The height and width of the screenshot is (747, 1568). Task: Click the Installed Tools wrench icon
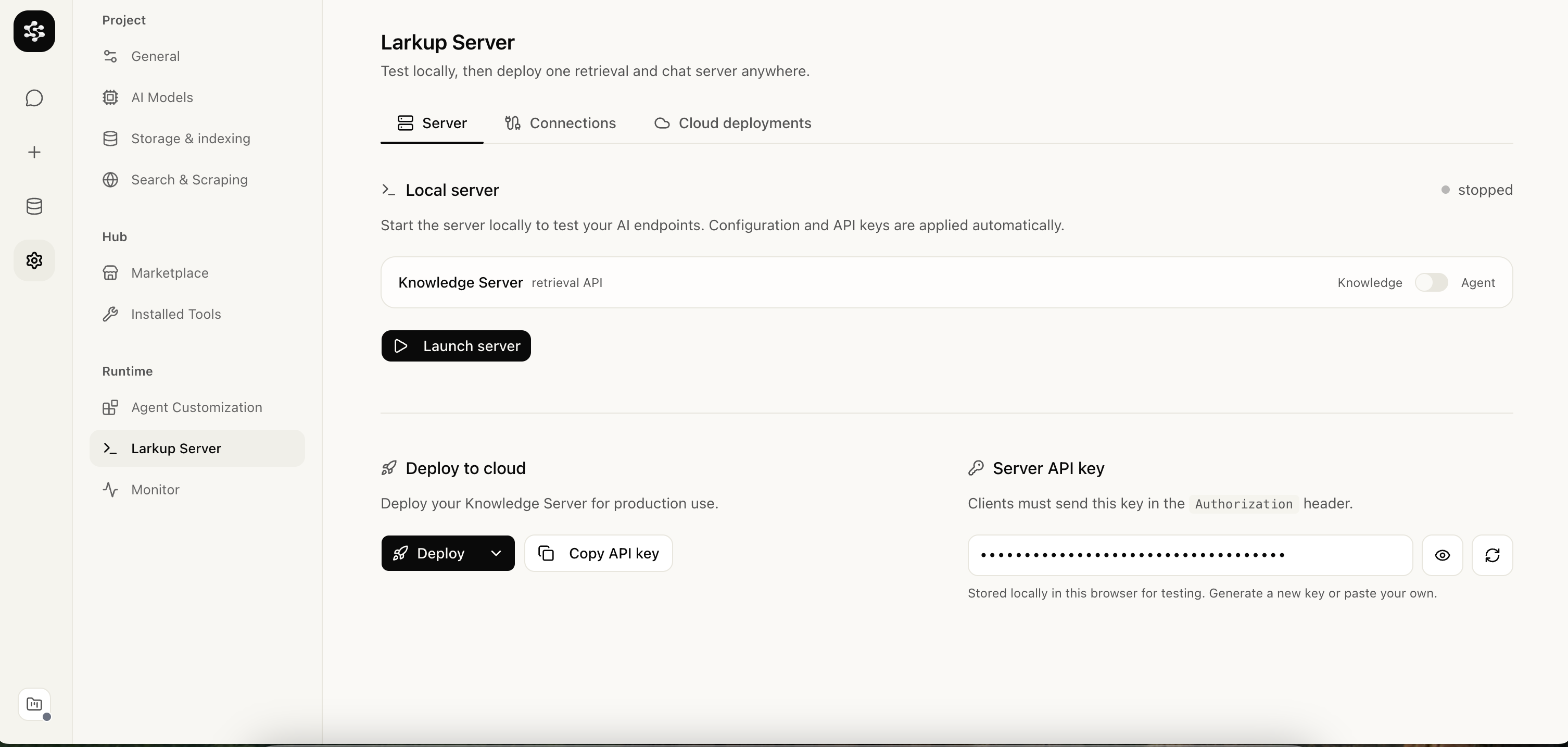point(110,314)
